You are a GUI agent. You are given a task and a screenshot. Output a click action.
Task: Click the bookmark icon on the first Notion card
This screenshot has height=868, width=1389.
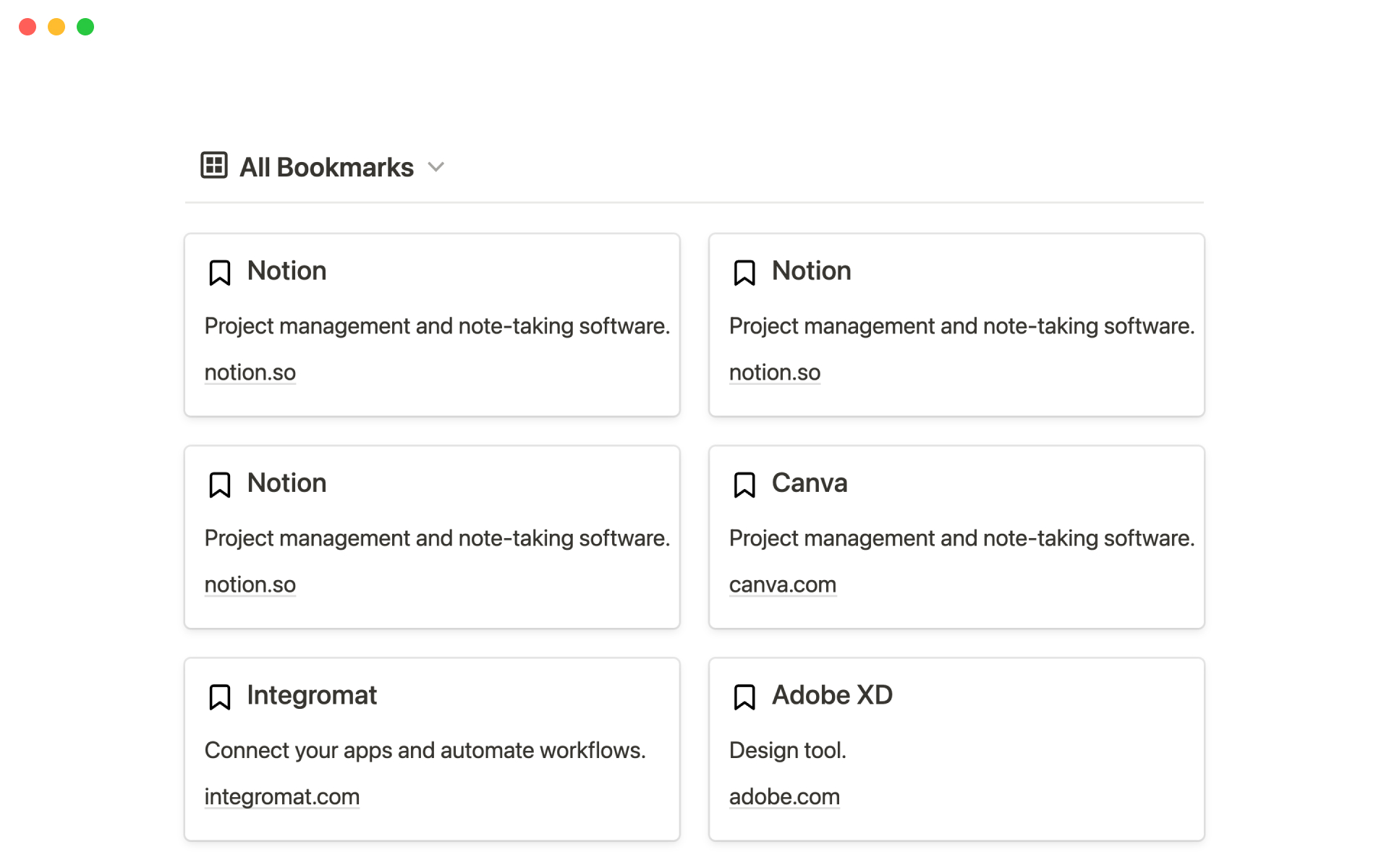219,273
